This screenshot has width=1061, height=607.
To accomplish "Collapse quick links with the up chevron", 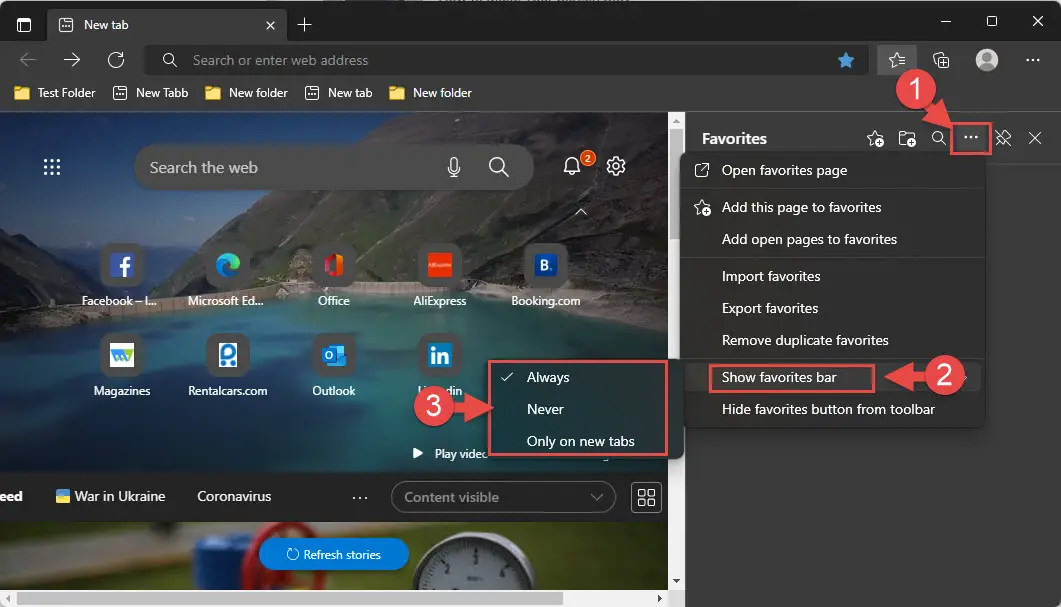I will [581, 212].
